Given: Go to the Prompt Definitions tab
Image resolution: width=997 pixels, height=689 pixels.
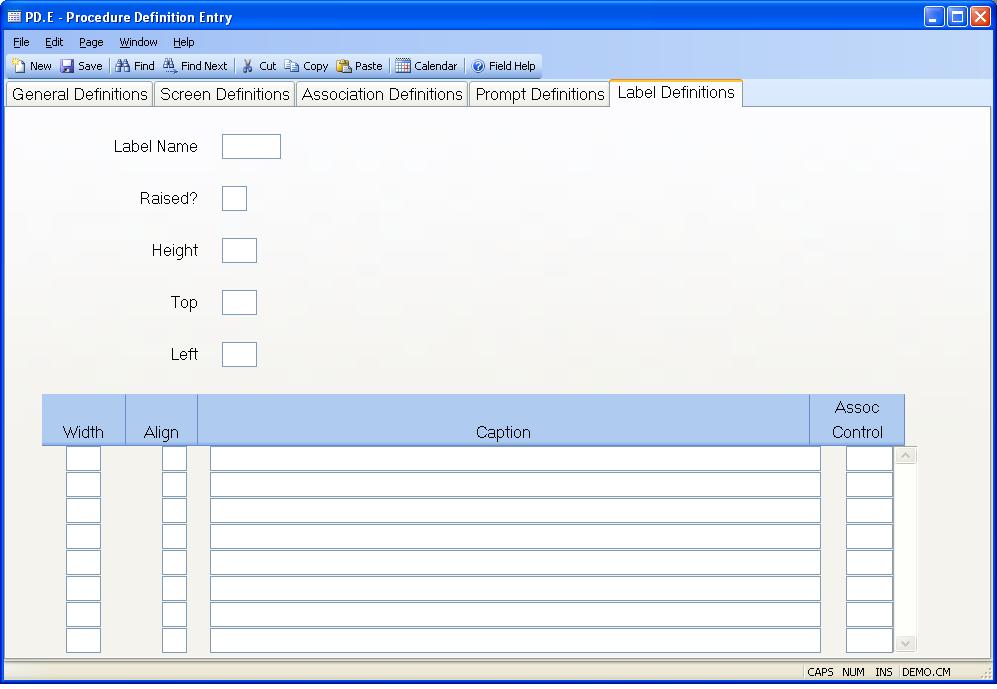Looking at the screenshot, I should tap(540, 94).
